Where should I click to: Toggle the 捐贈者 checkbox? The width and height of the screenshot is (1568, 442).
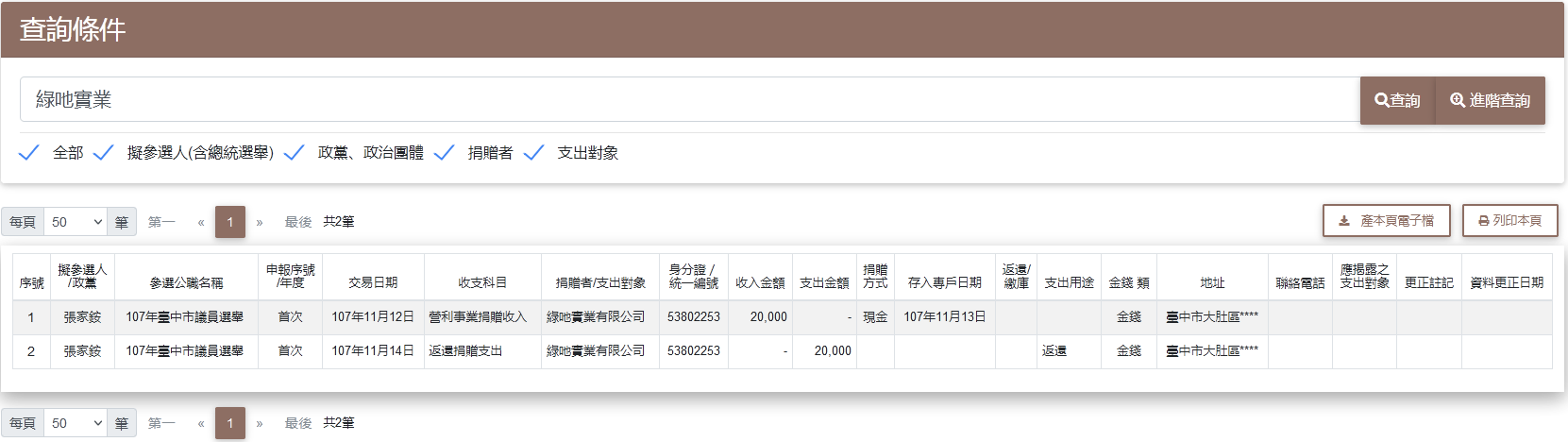(445, 153)
